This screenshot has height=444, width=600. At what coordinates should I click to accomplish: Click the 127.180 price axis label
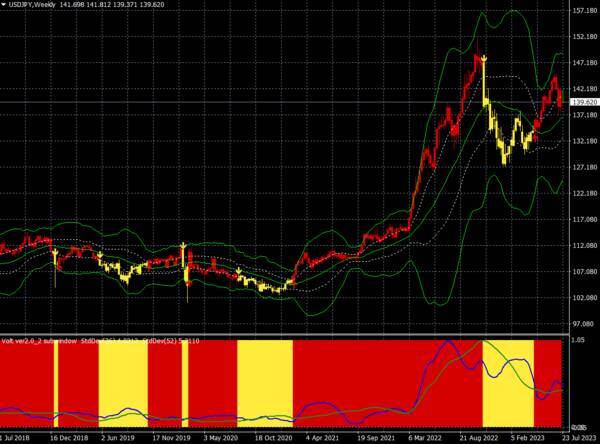585,167
